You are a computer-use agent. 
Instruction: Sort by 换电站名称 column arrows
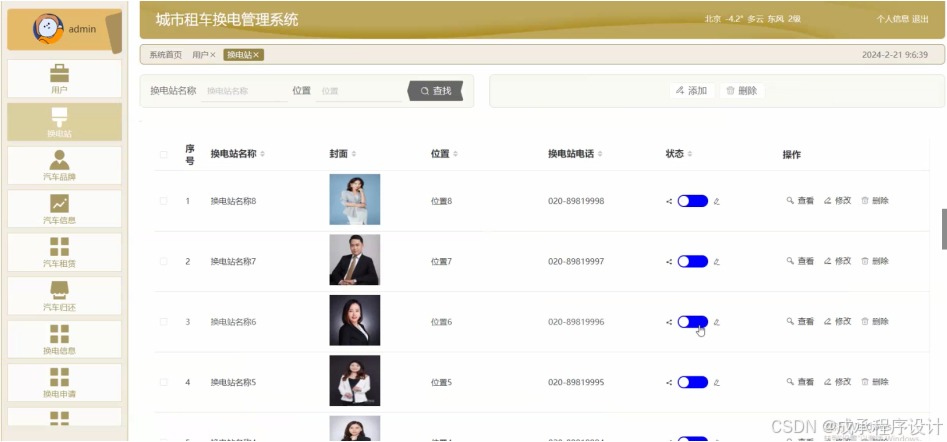(262, 155)
